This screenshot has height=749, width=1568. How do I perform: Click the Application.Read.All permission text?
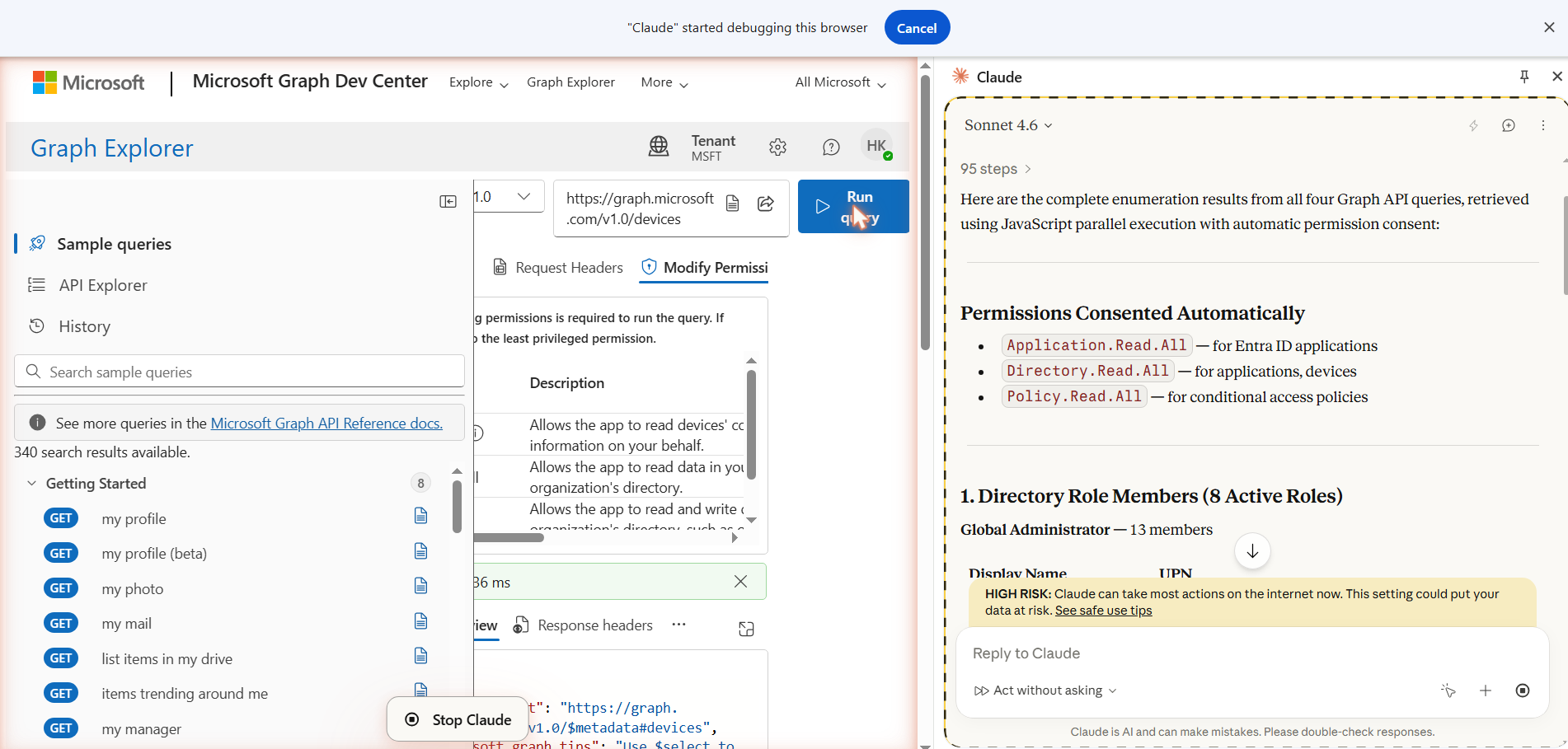[x=1096, y=345]
